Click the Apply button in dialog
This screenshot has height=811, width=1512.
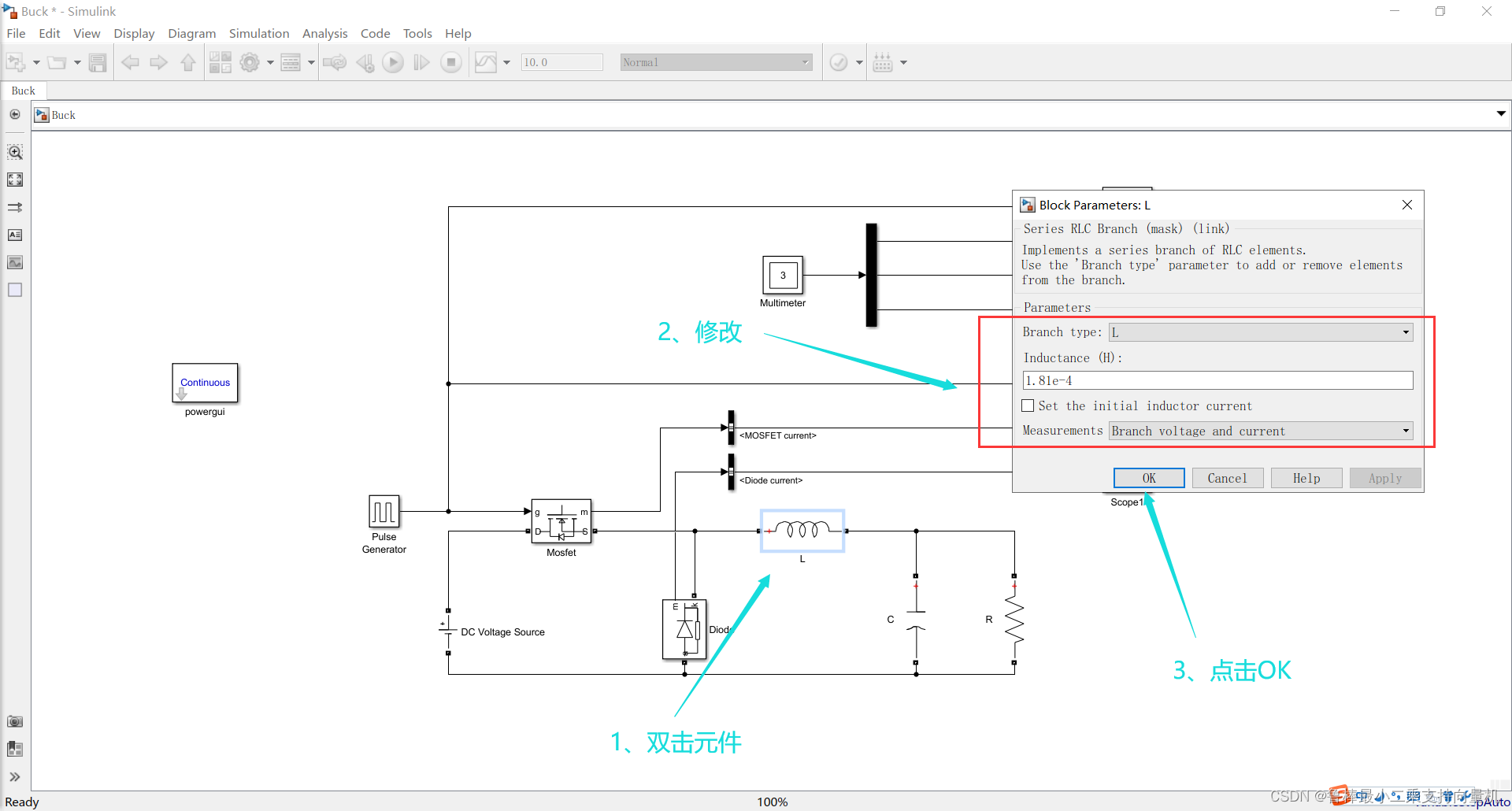point(1385,478)
